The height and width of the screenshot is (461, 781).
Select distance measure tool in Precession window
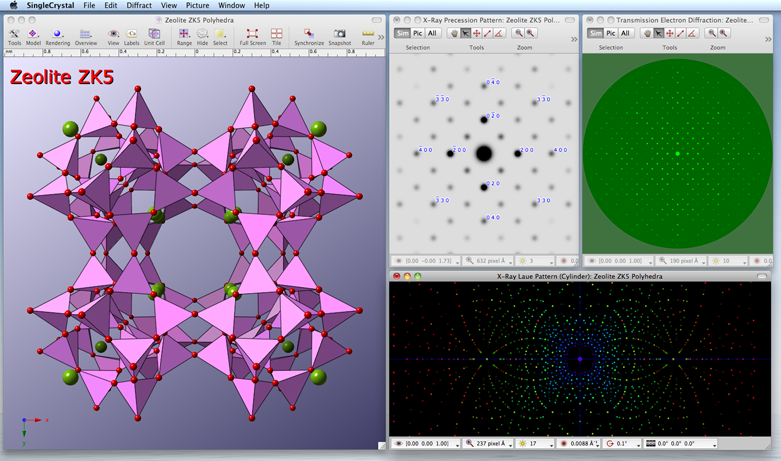(x=488, y=33)
